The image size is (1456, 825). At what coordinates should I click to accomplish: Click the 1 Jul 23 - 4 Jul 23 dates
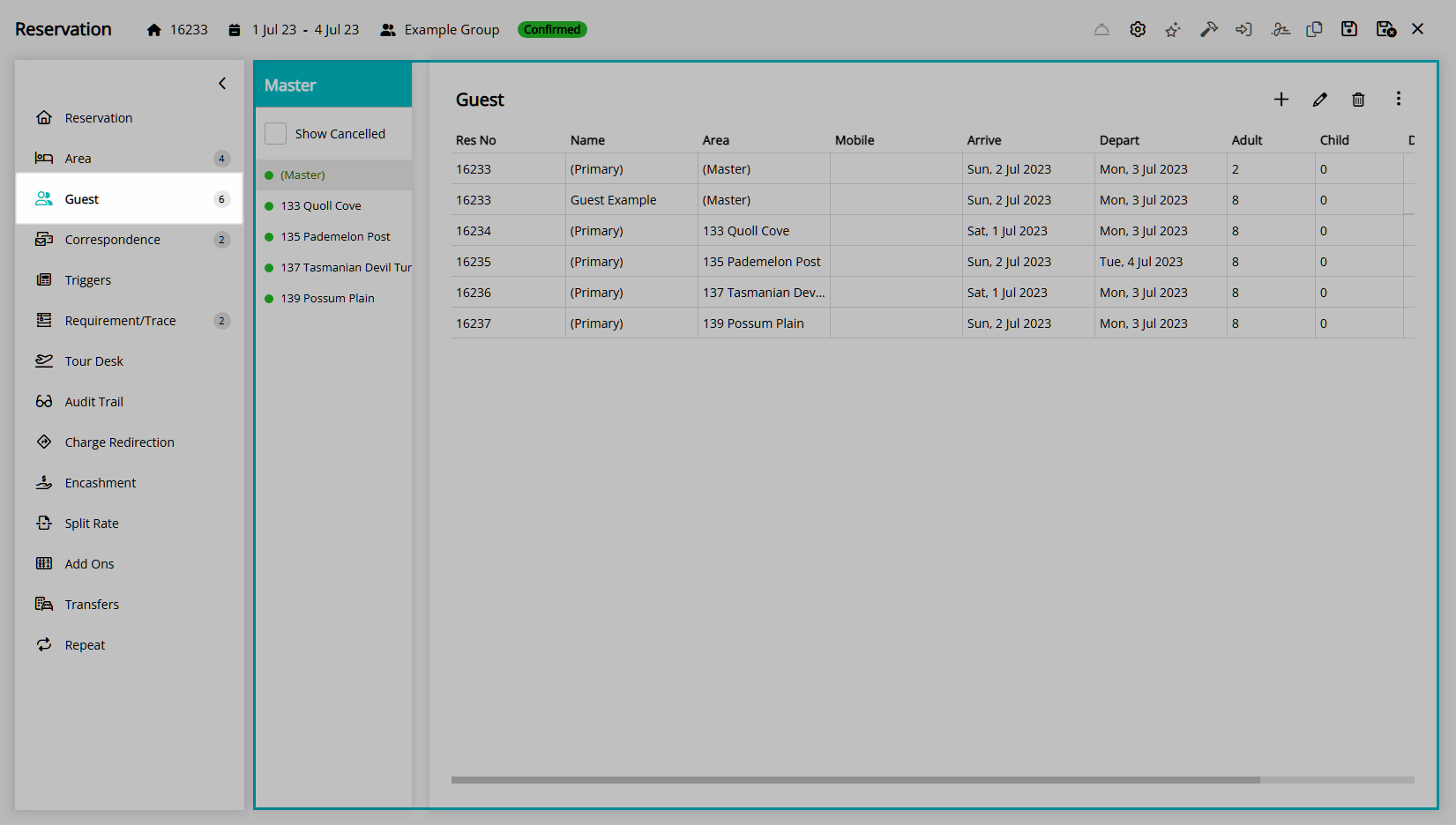point(305,29)
